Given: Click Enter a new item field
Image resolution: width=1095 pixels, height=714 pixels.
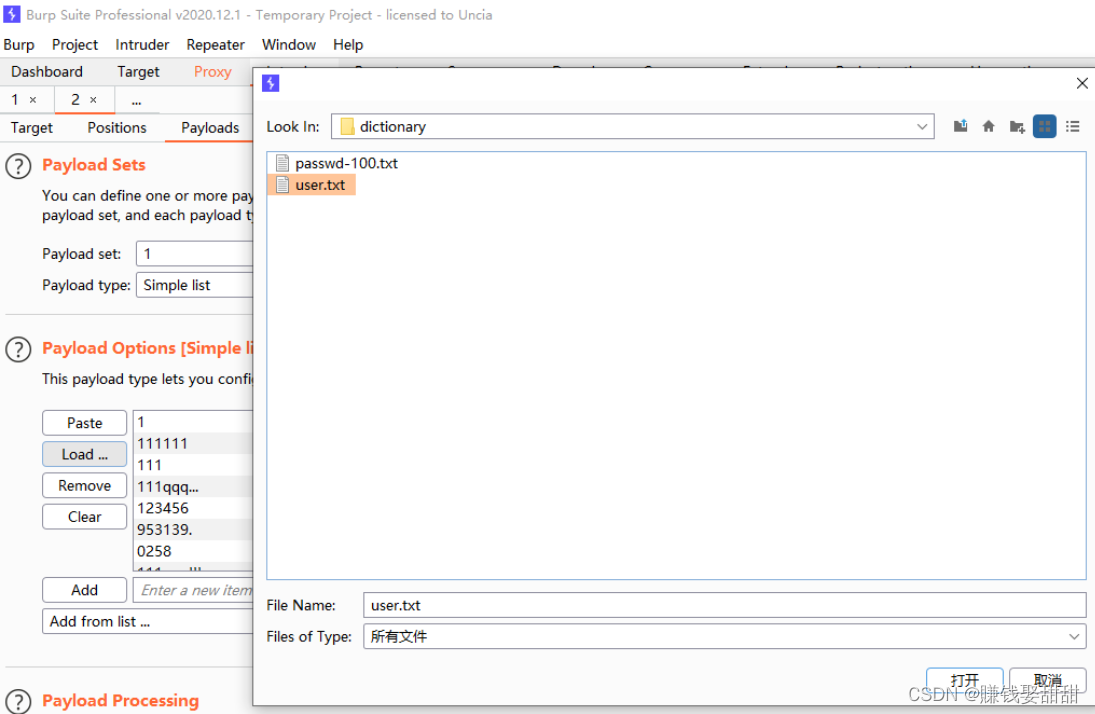Looking at the screenshot, I should click(193, 590).
